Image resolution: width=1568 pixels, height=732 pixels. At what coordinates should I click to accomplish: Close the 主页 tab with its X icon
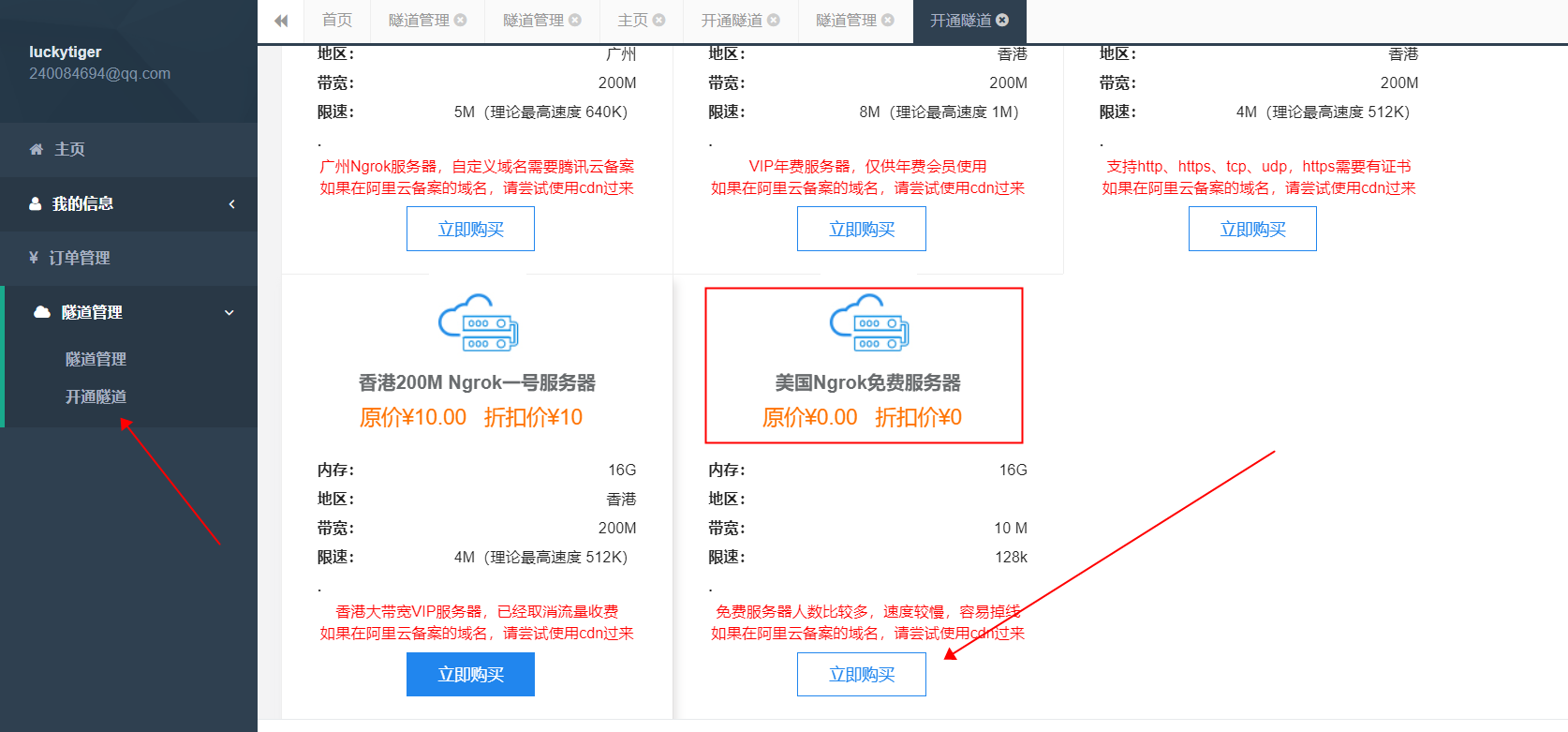click(659, 20)
